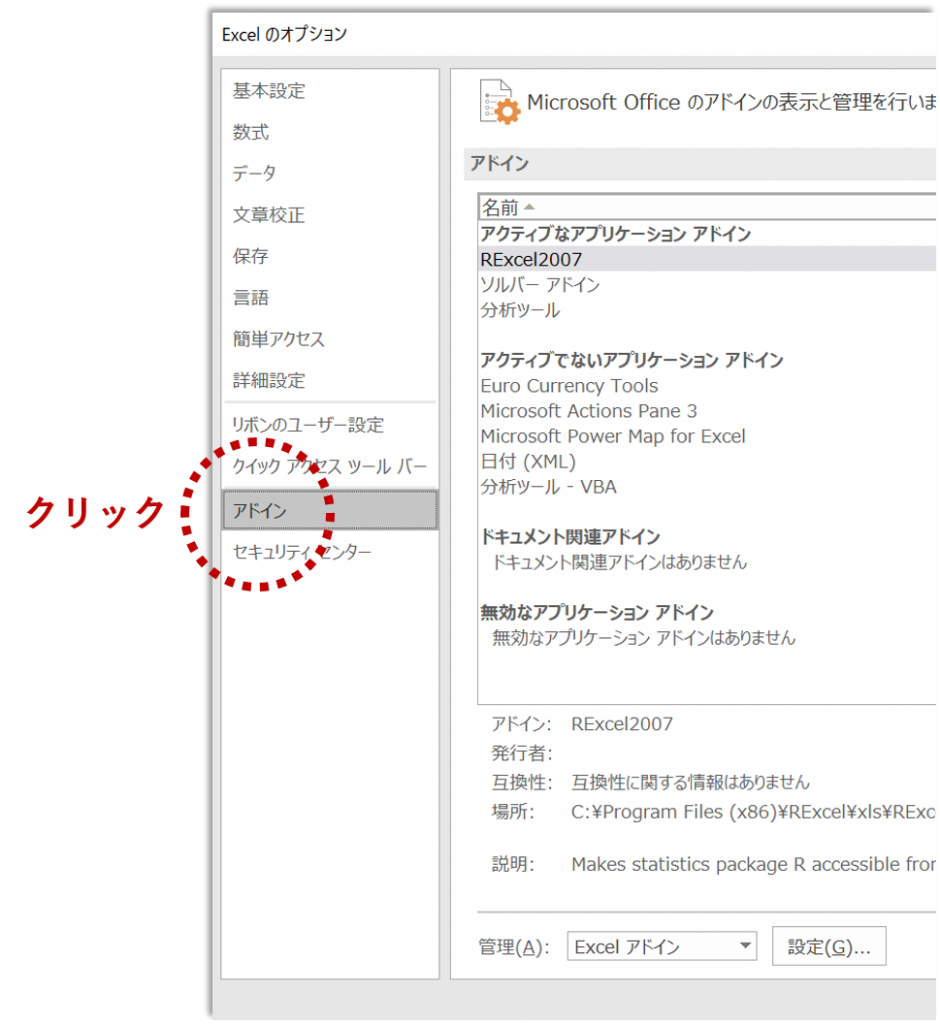940x1024 pixels.
Task: Open リボンのユーザー設定 page
Action: coord(308,425)
